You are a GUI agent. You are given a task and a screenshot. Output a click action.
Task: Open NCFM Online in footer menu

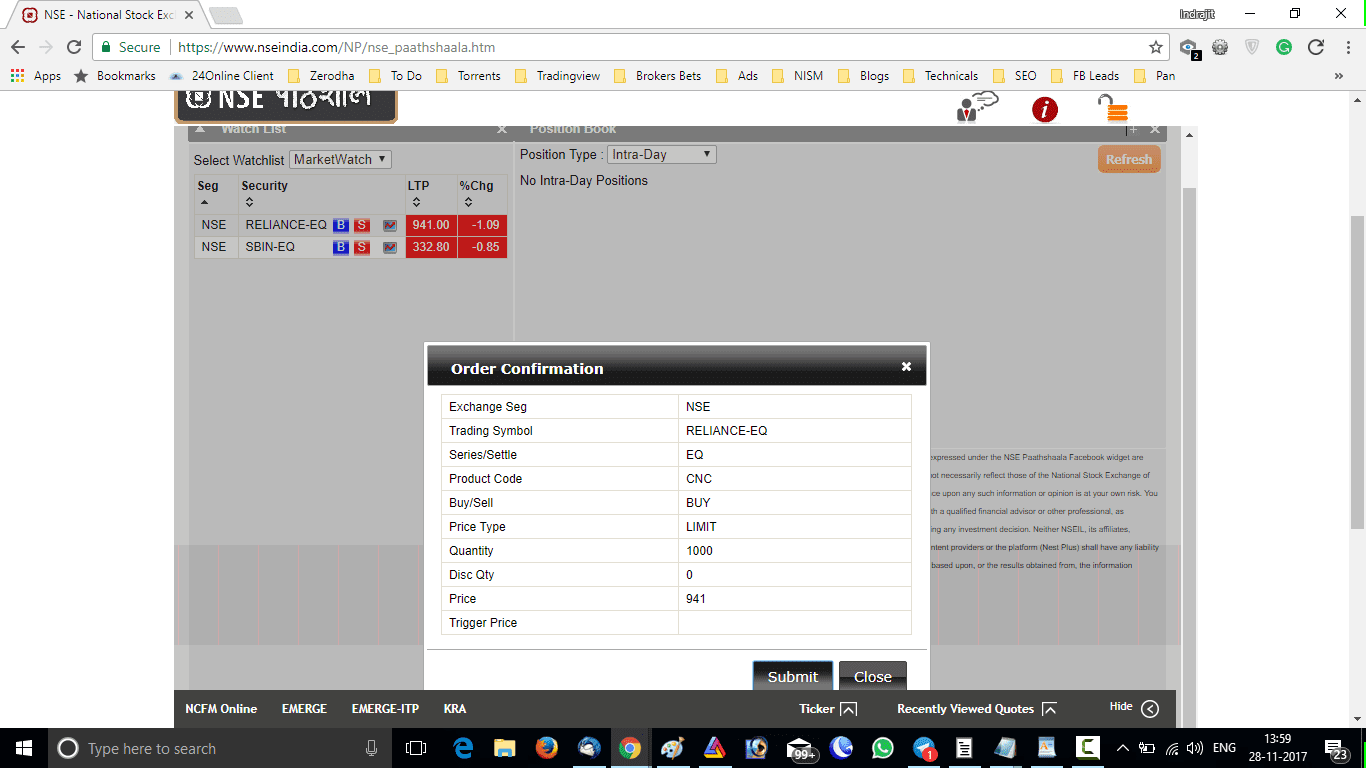point(221,708)
